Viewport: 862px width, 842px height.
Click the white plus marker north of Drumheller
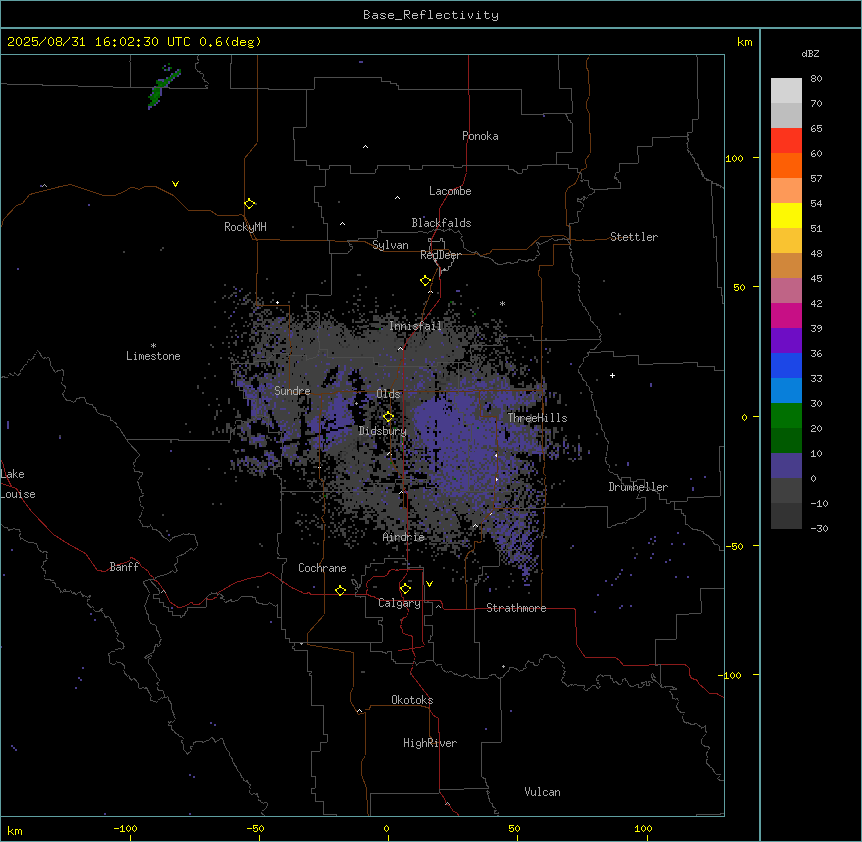612,375
